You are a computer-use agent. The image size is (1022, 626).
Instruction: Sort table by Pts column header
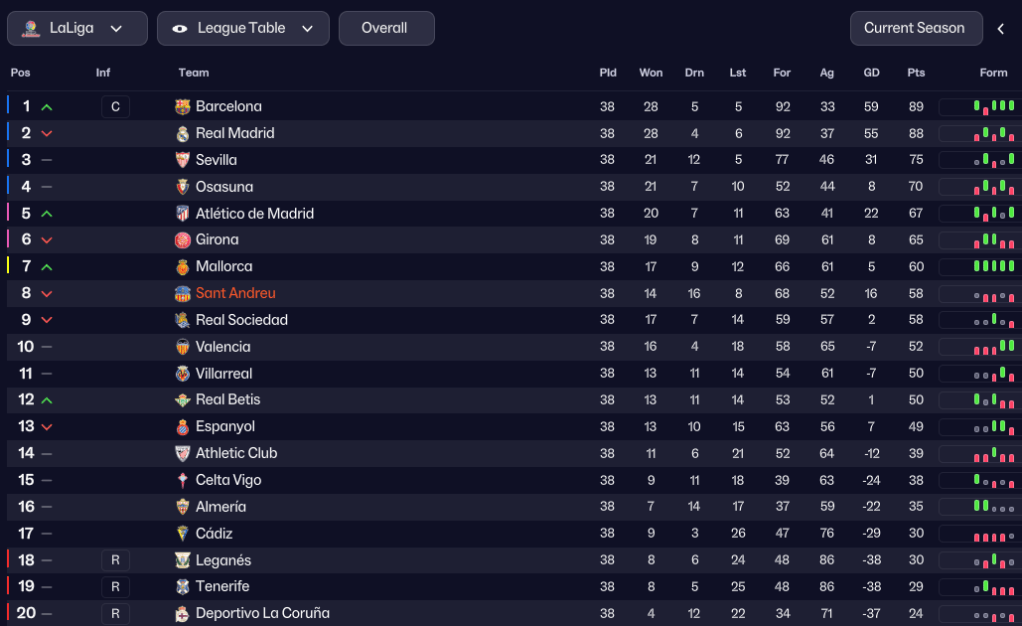[916, 73]
